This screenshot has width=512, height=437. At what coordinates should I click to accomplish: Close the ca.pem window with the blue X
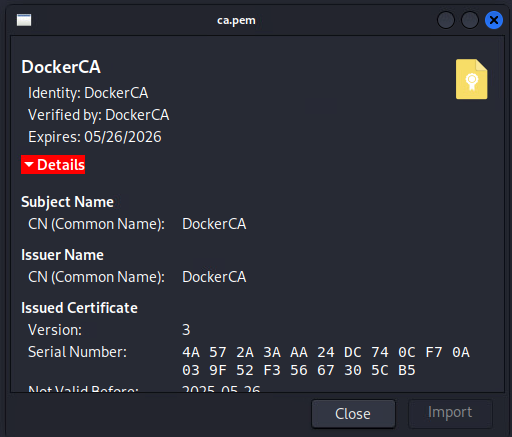pyautogui.click(x=494, y=20)
